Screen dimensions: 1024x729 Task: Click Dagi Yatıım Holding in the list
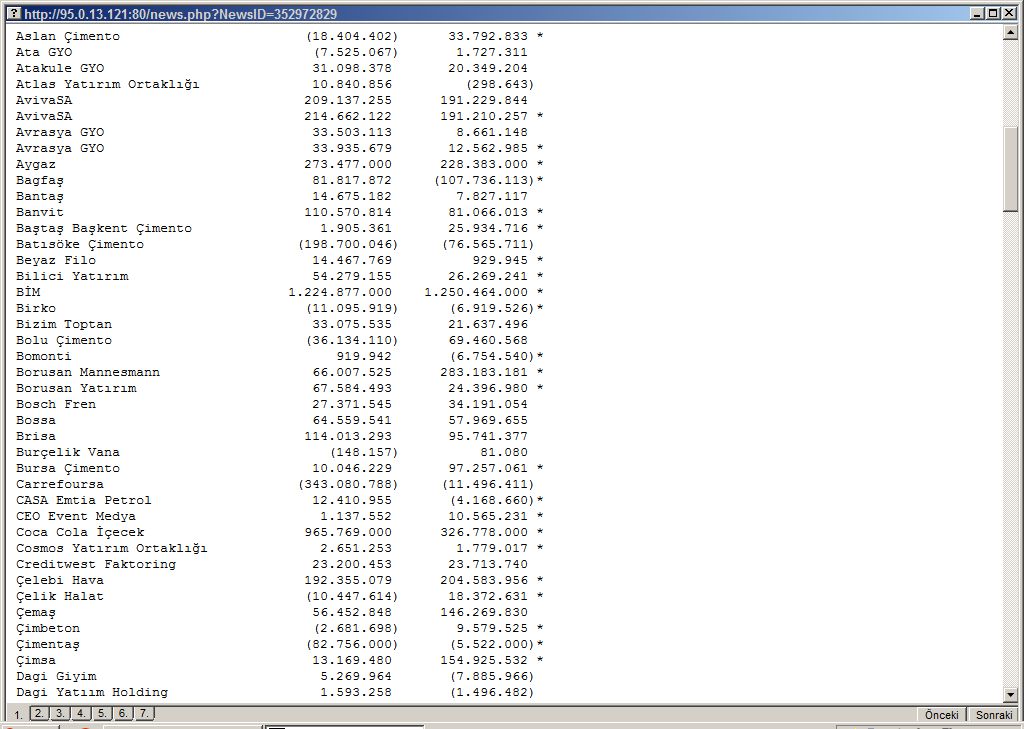tap(92, 692)
